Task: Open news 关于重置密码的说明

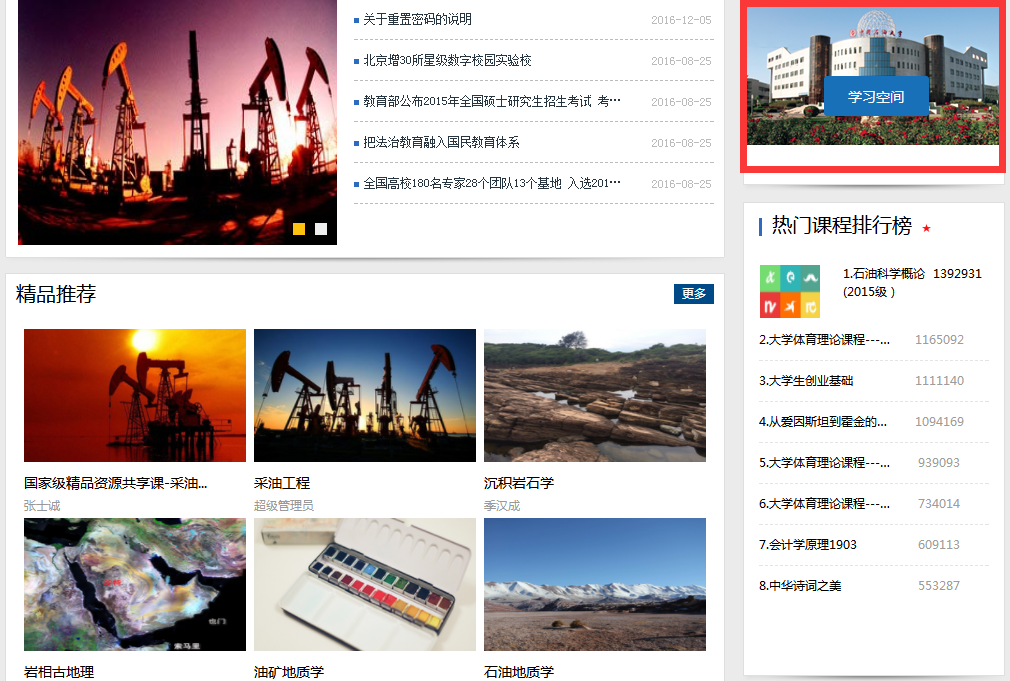Action: (x=417, y=20)
